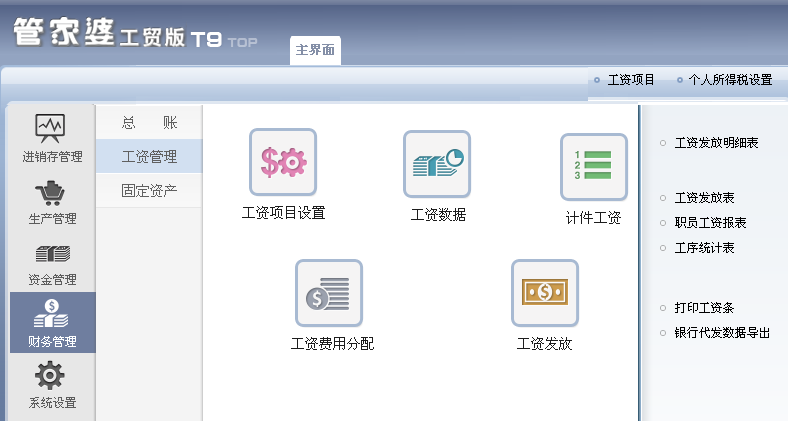Viewport: 788px width, 421px height.
Task: Open 职员工资报表 report
Action: [x=710, y=223]
